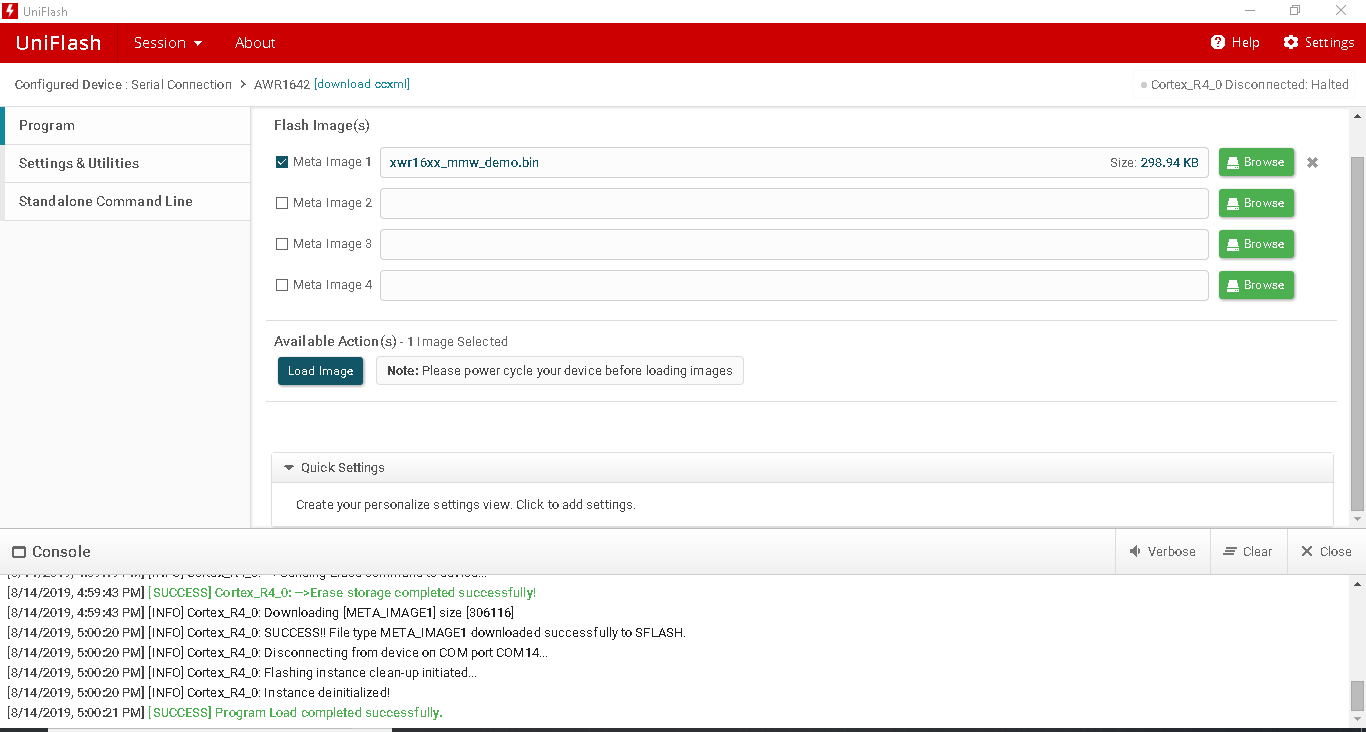
Task: Open the Session dropdown menu
Action: coord(168,43)
